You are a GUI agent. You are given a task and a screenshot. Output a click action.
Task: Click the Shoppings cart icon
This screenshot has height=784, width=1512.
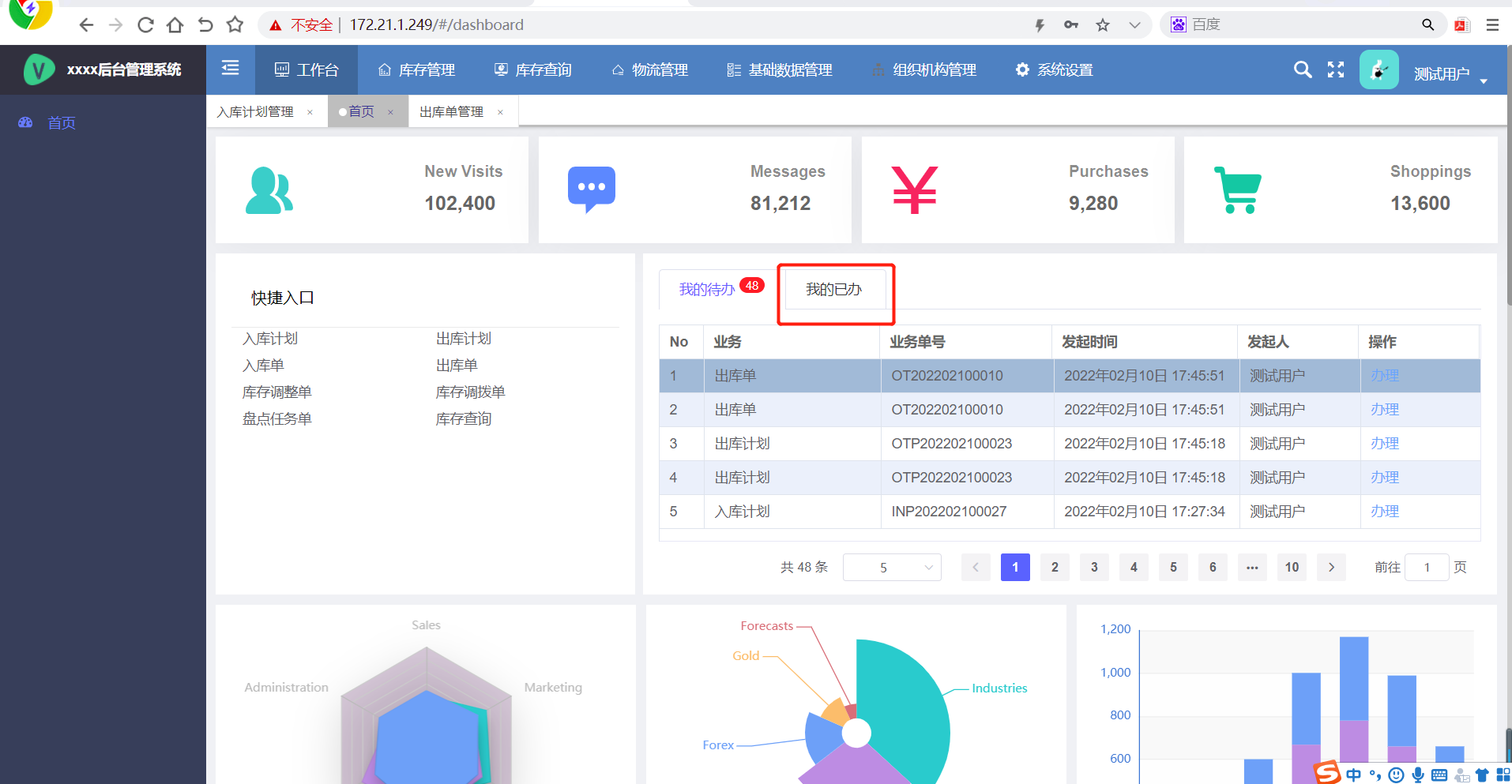coord(1238,190)
